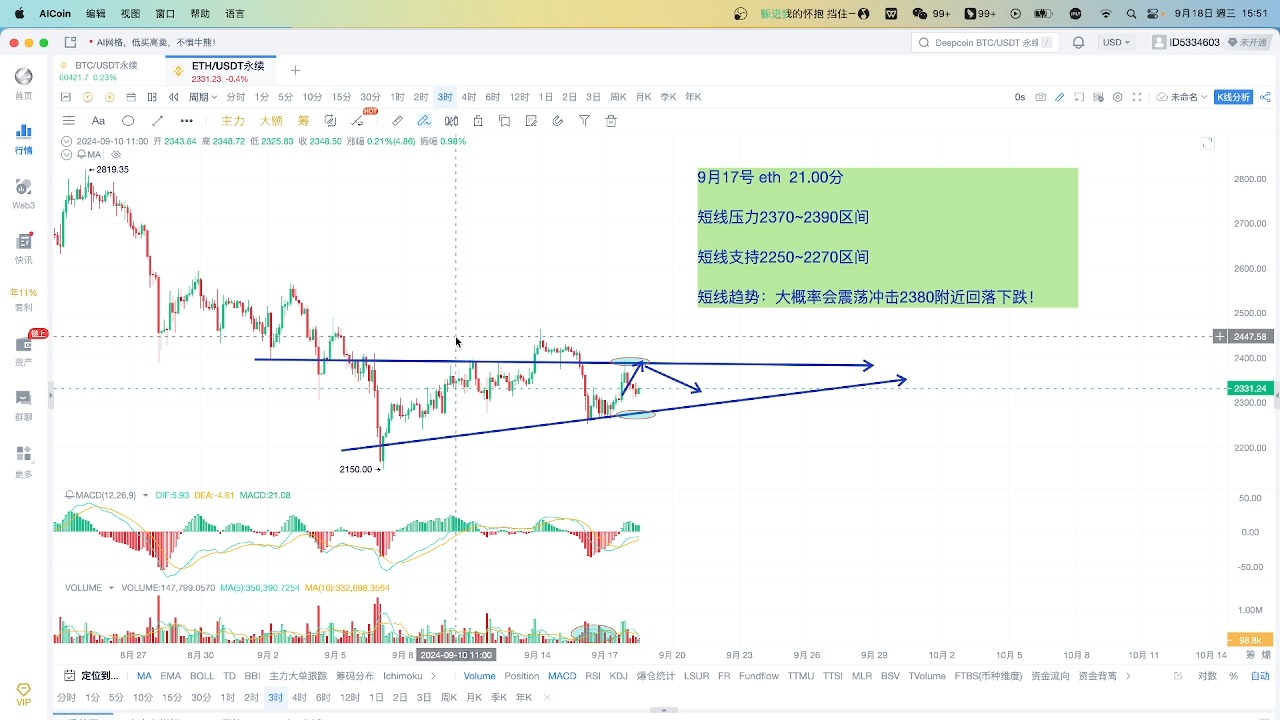Open the Web3 sidebar section
Screen dimensions: 1280x720
[x=23, y=193]
